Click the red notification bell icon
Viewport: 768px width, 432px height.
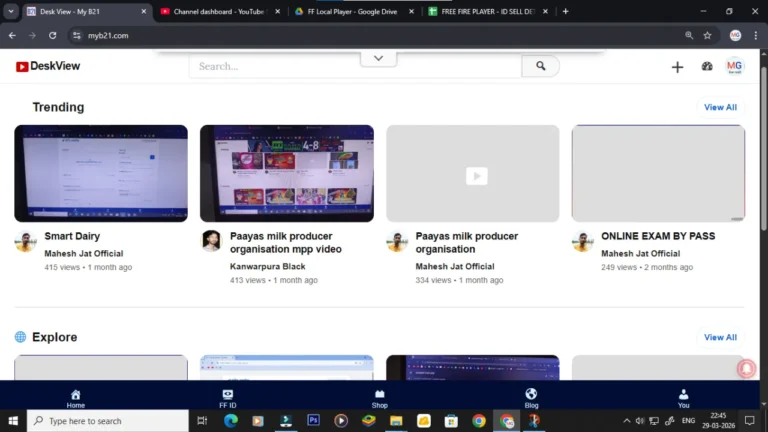pyautogui.click(x=746, y=368)
